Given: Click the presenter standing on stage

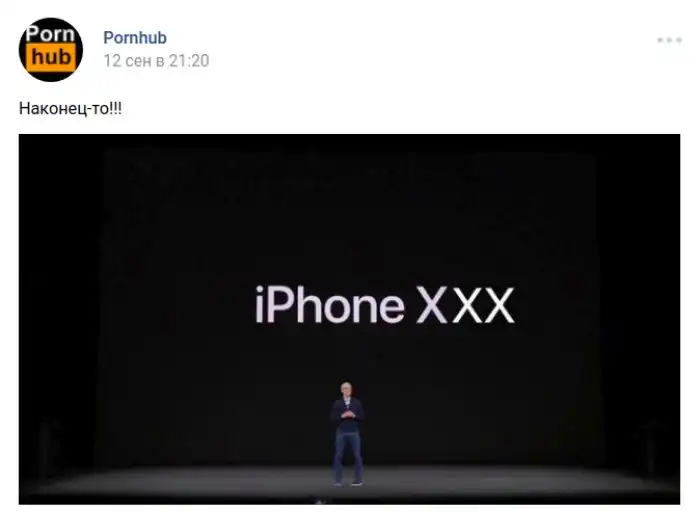Looking at the screenshot, I should tap(347, 433).
